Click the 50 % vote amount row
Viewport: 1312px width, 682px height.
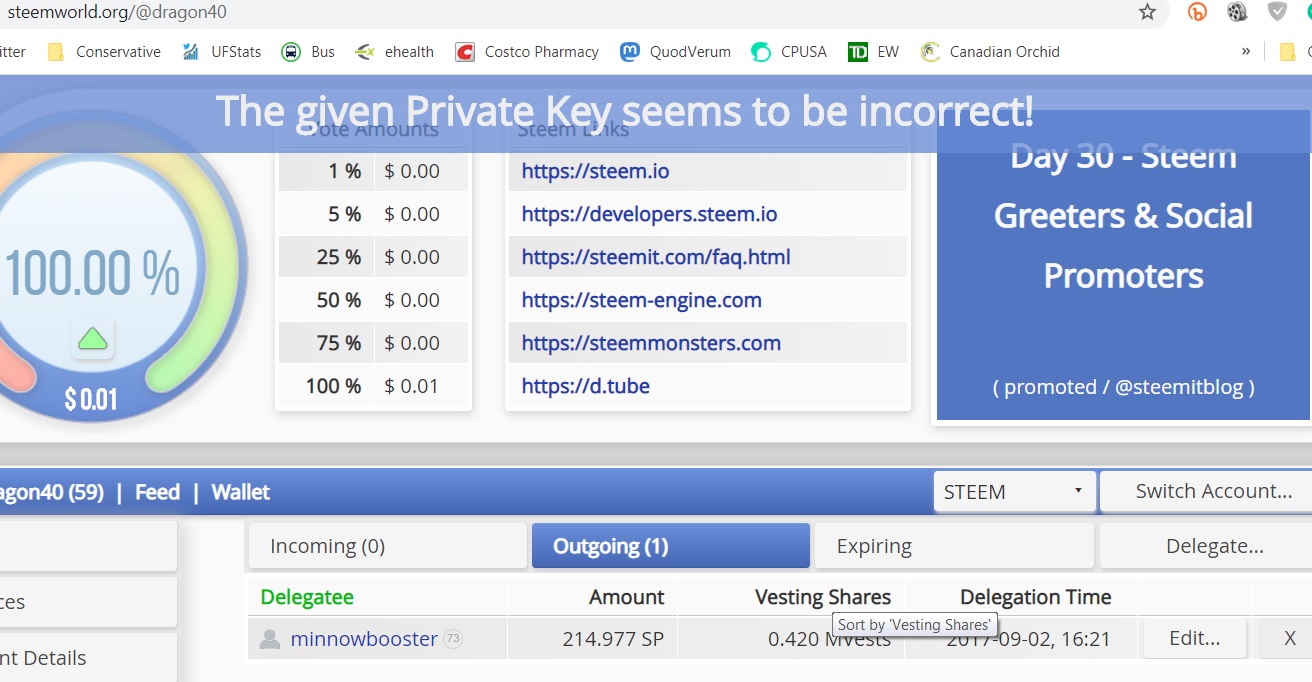click(x=373, y=300)
